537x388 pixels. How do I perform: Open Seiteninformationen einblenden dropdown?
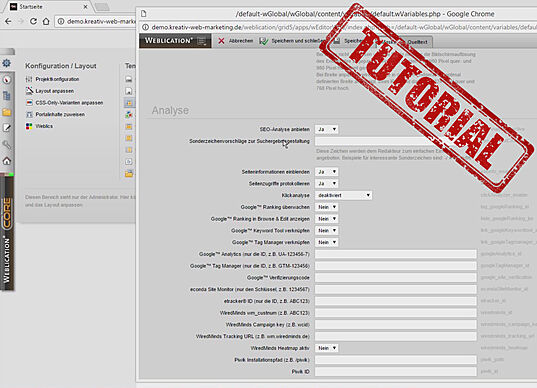(x=326, y=172)
